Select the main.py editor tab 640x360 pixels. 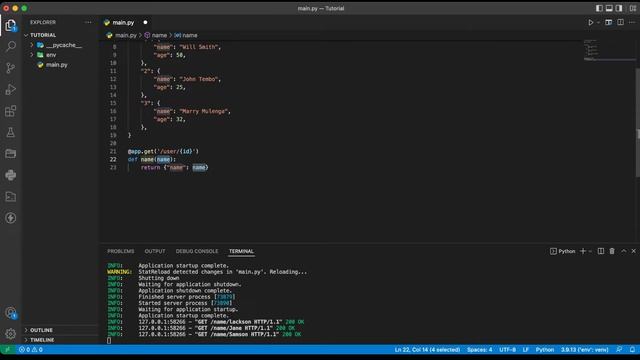[x=123, y=22]
